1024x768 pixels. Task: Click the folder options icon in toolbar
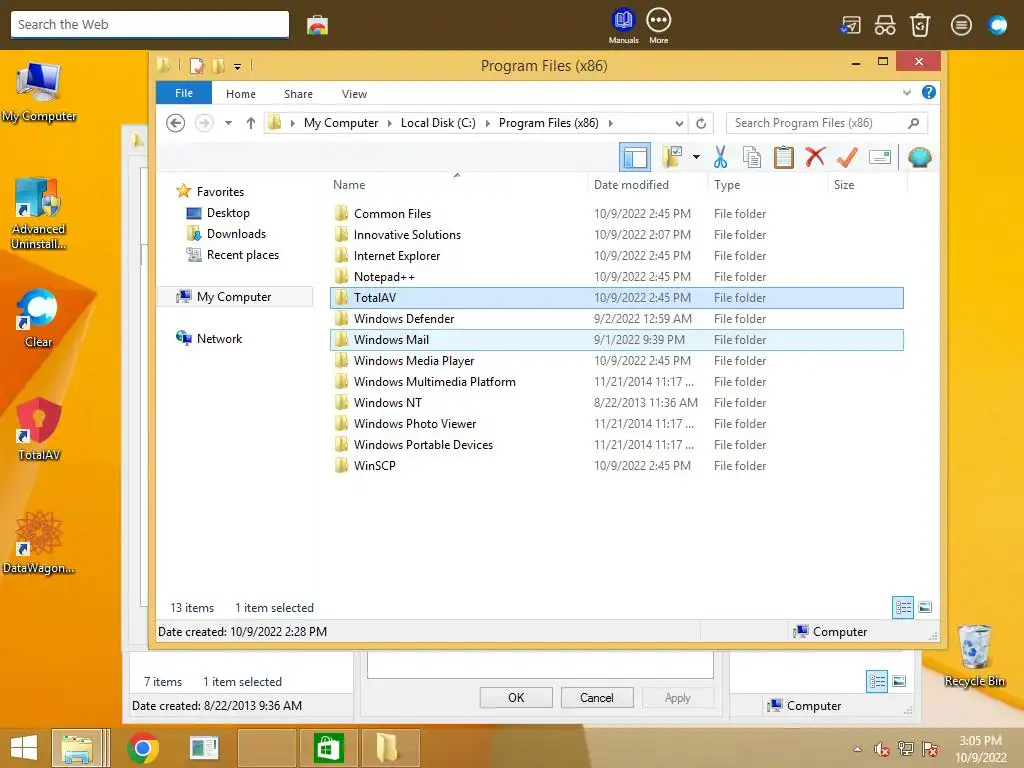tap(672, 157)
